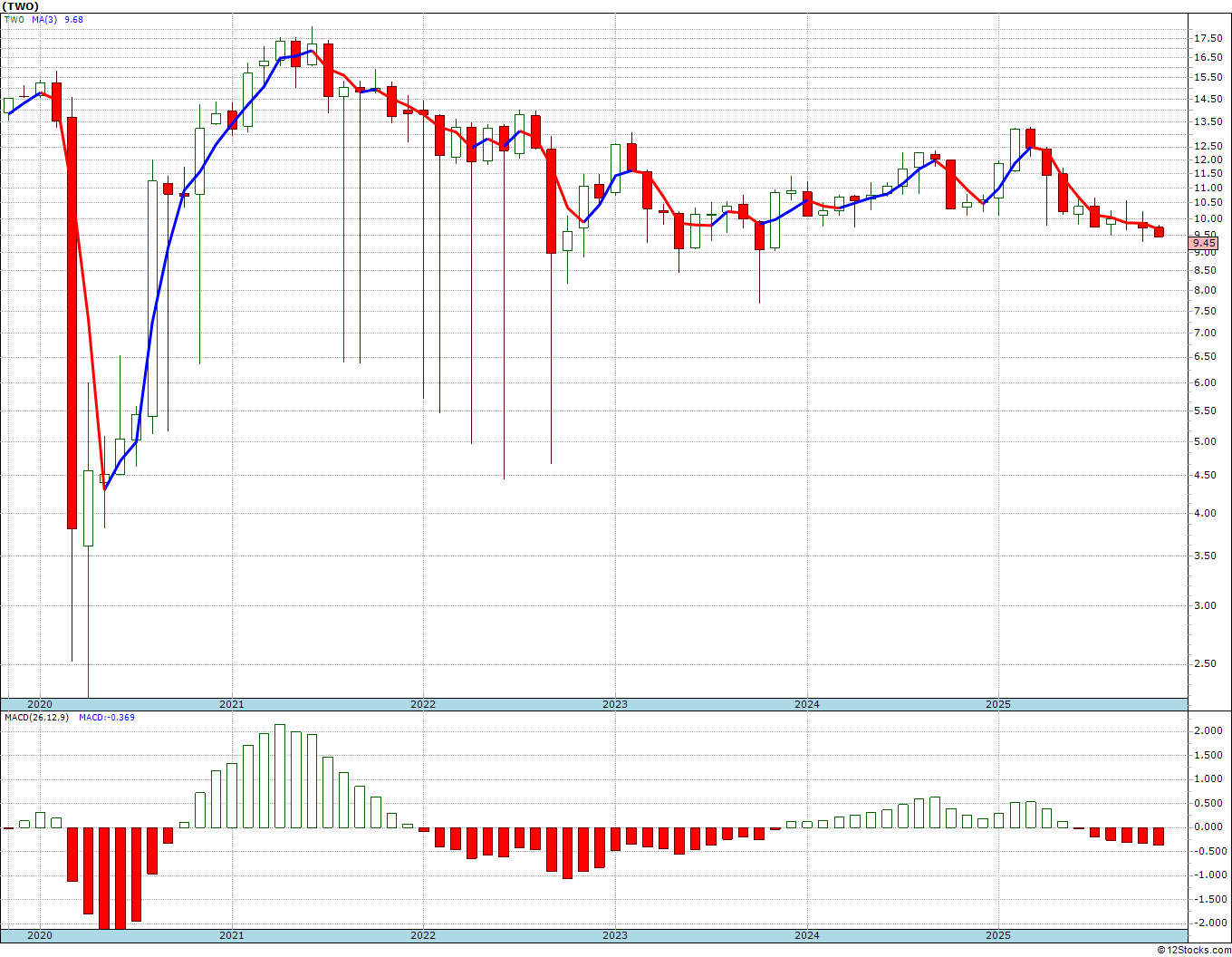The width and height of the screenshot is (1232, 957).
Task: Click the 0.000 MACD axis label
Action: pos(1208,826)
